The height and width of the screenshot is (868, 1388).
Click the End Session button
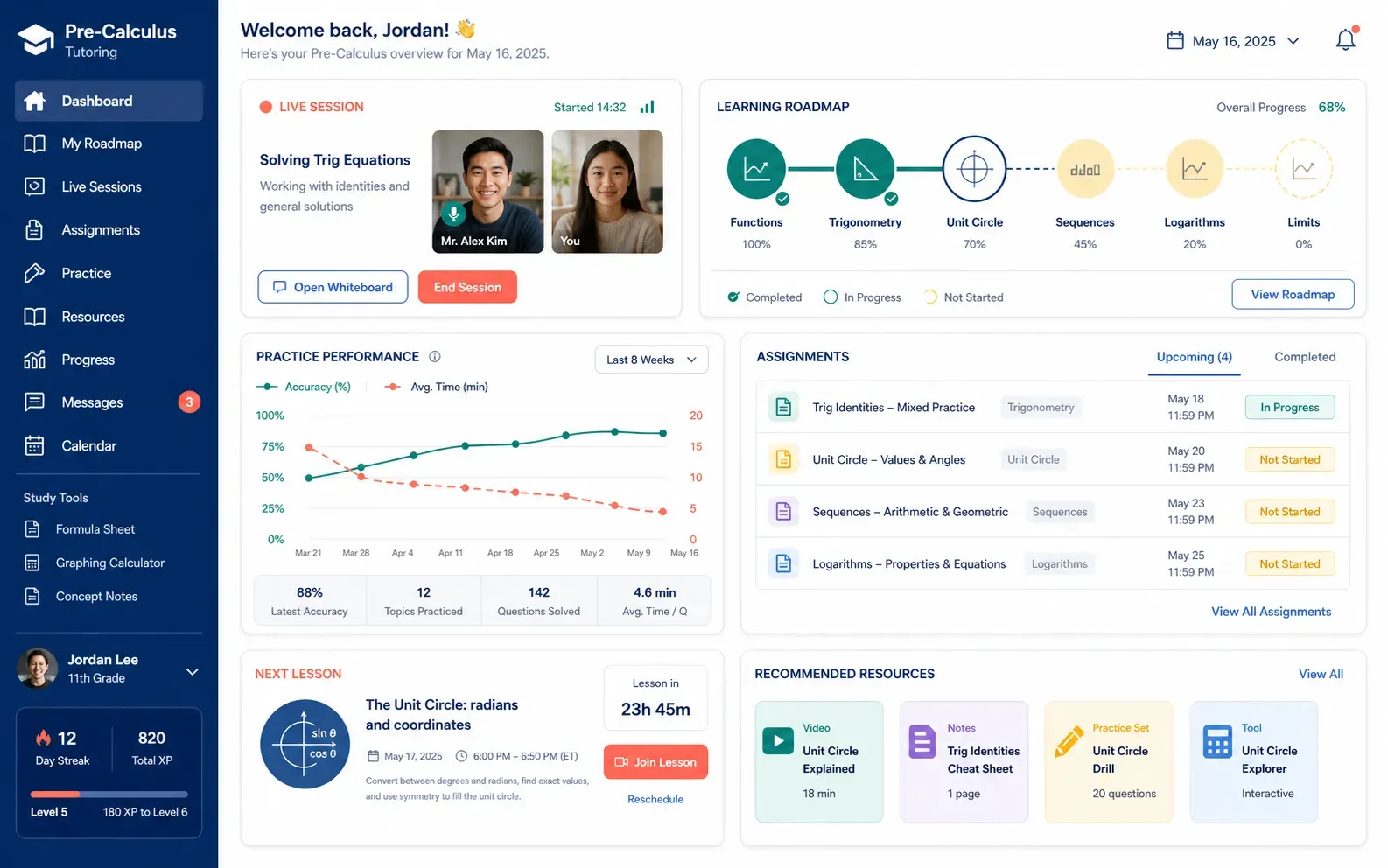pos(467,287)
